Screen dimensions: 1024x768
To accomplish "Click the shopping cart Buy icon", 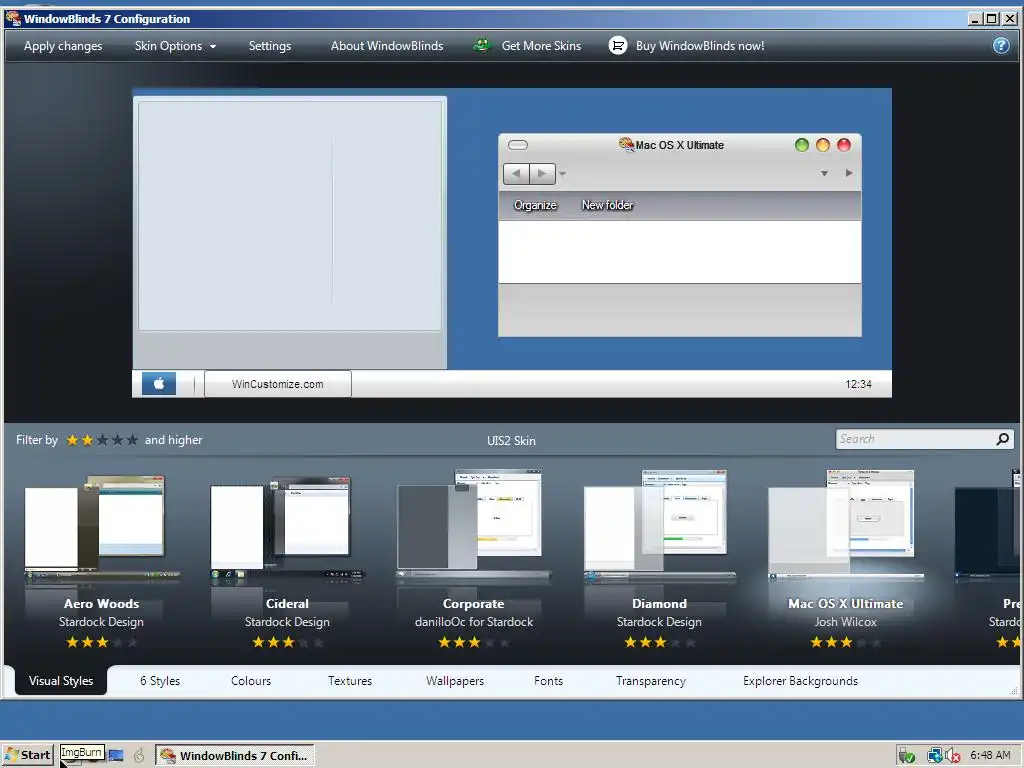I will pyautogui.click(x=618, y=45).
